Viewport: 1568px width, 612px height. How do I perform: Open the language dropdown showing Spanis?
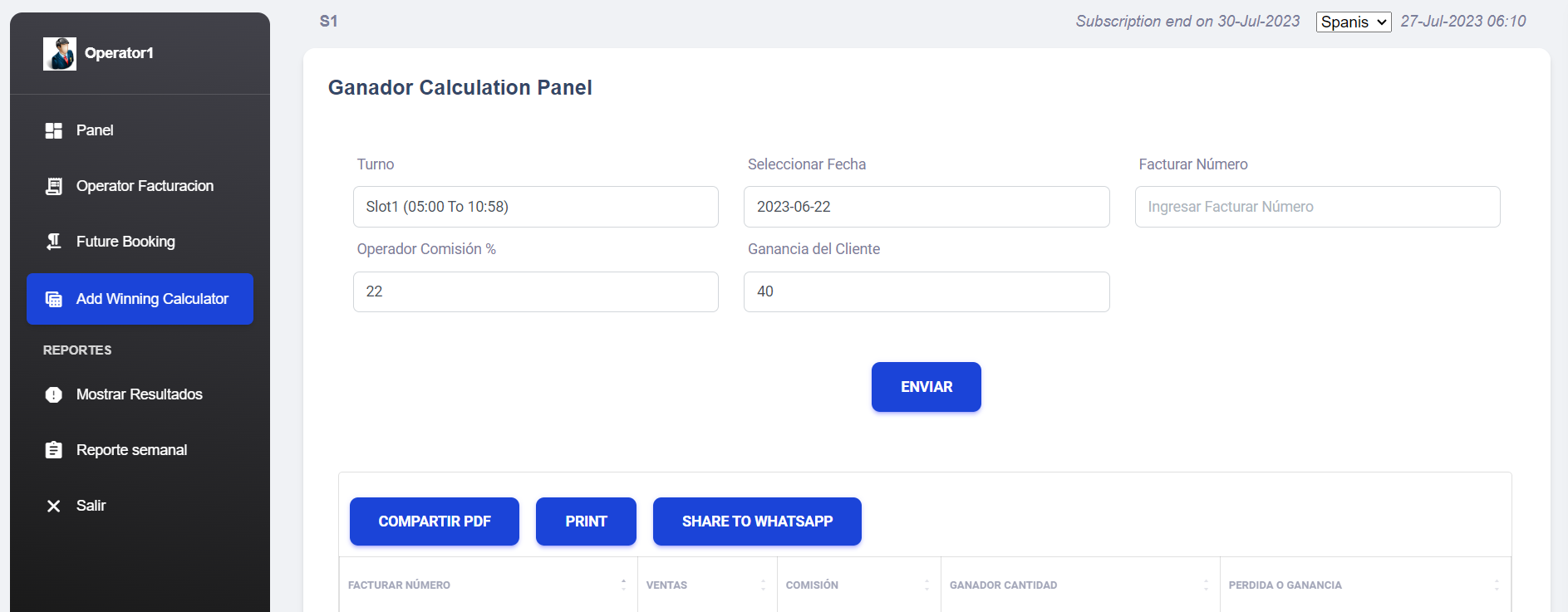(x=1354, y=22)
